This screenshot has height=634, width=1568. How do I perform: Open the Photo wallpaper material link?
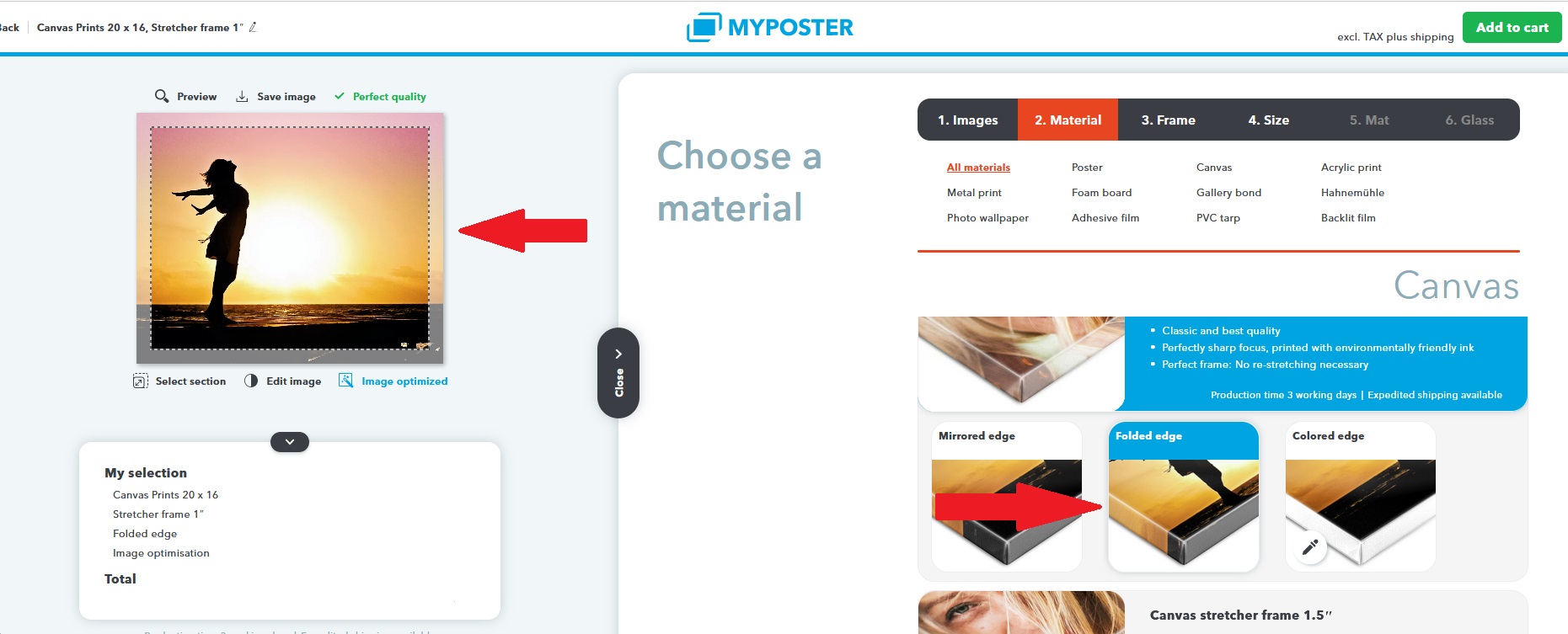pos(987,218)
